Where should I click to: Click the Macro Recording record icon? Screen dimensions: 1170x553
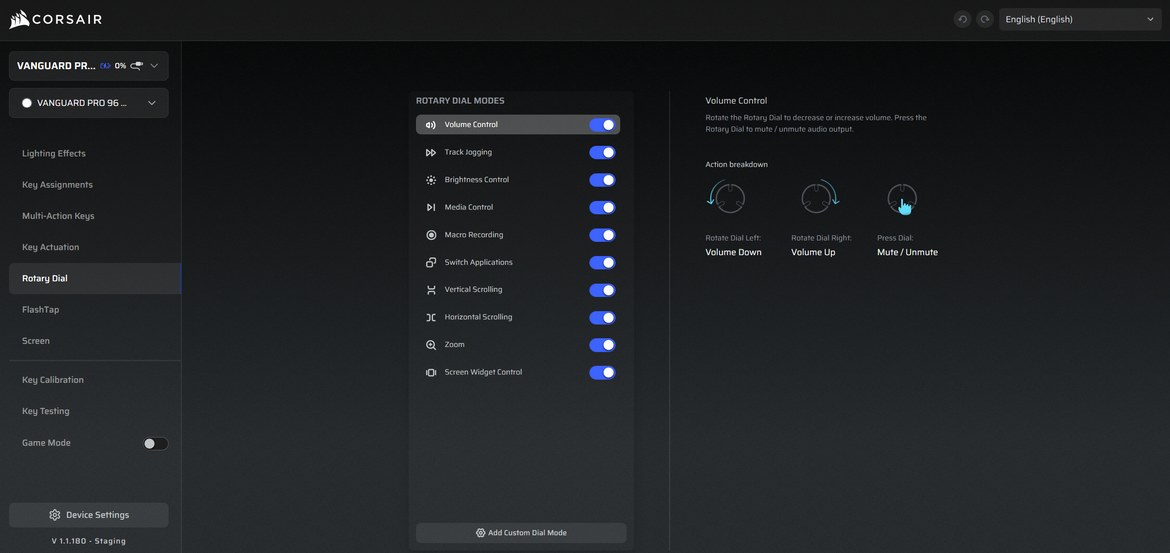click(431, 235)
